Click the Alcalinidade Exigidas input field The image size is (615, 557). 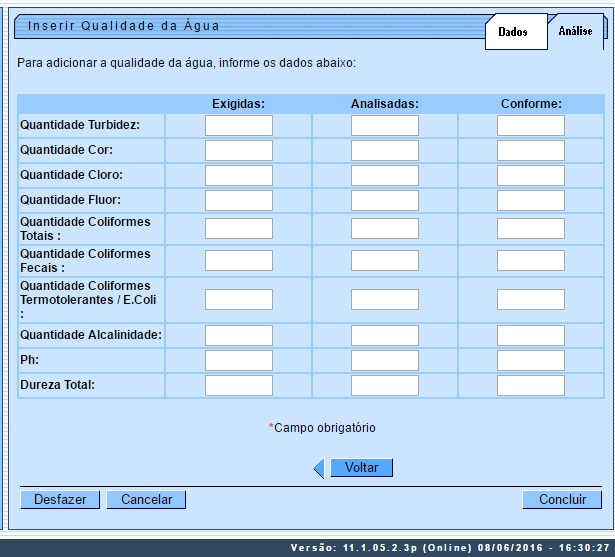click(x=238, y=336)
